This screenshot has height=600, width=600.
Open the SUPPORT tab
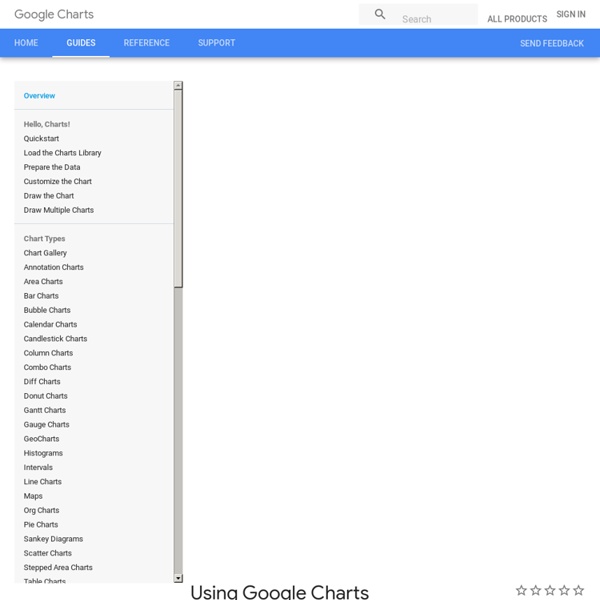click(217, 43)
